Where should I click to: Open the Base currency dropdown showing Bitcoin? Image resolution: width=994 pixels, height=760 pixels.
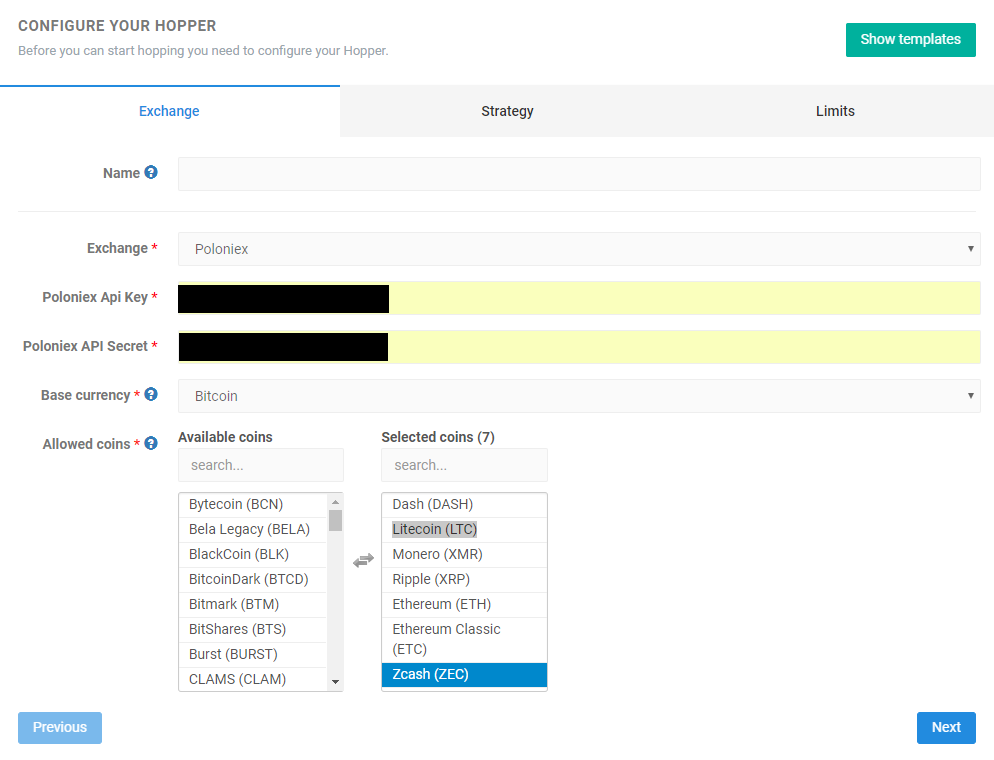pos(579,396)
